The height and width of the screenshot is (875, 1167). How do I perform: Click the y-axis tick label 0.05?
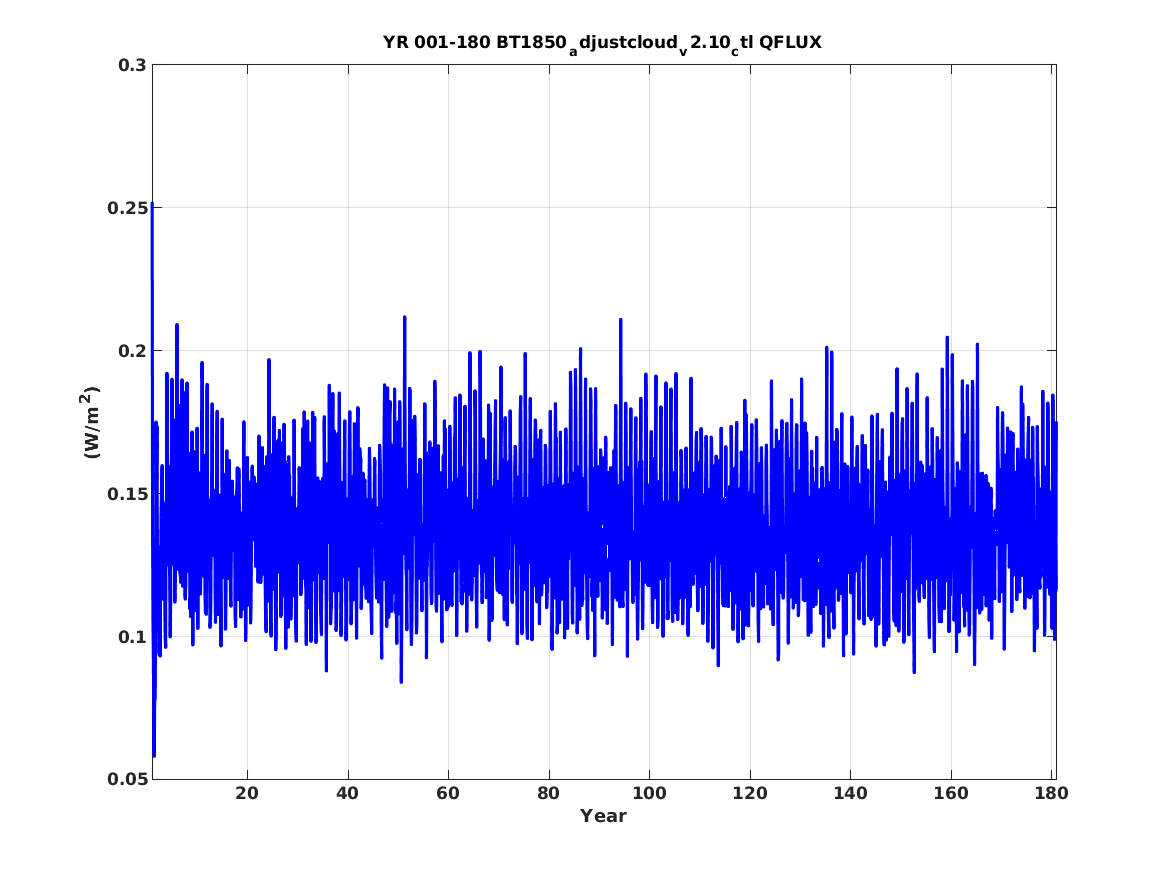127,780
